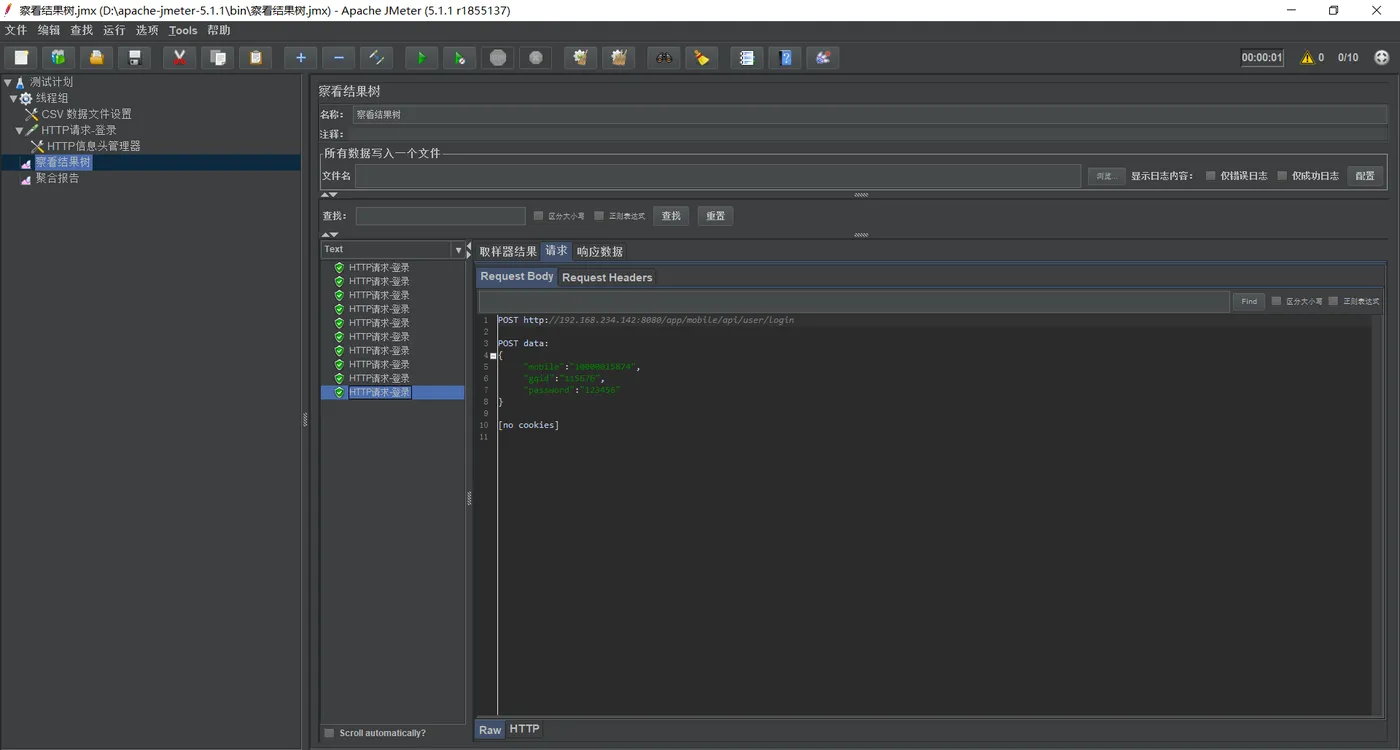Check 正则表达式 next to Find button

tap(1333, 301)
